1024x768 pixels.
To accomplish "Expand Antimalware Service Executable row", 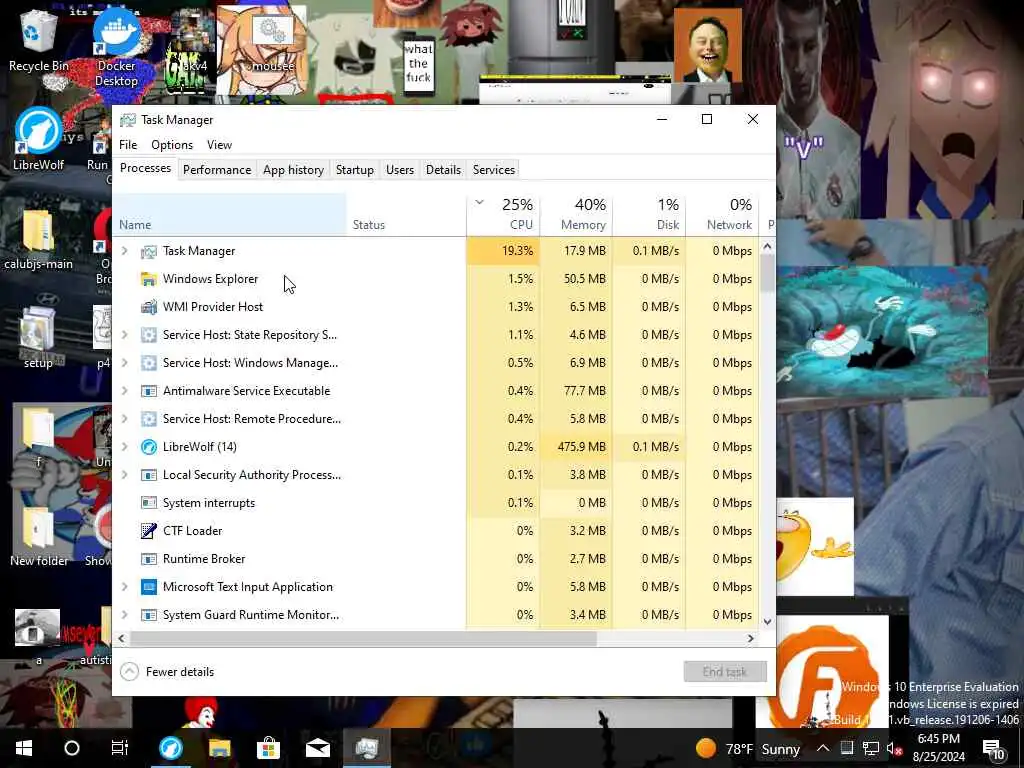I will [x=125, y=391].
